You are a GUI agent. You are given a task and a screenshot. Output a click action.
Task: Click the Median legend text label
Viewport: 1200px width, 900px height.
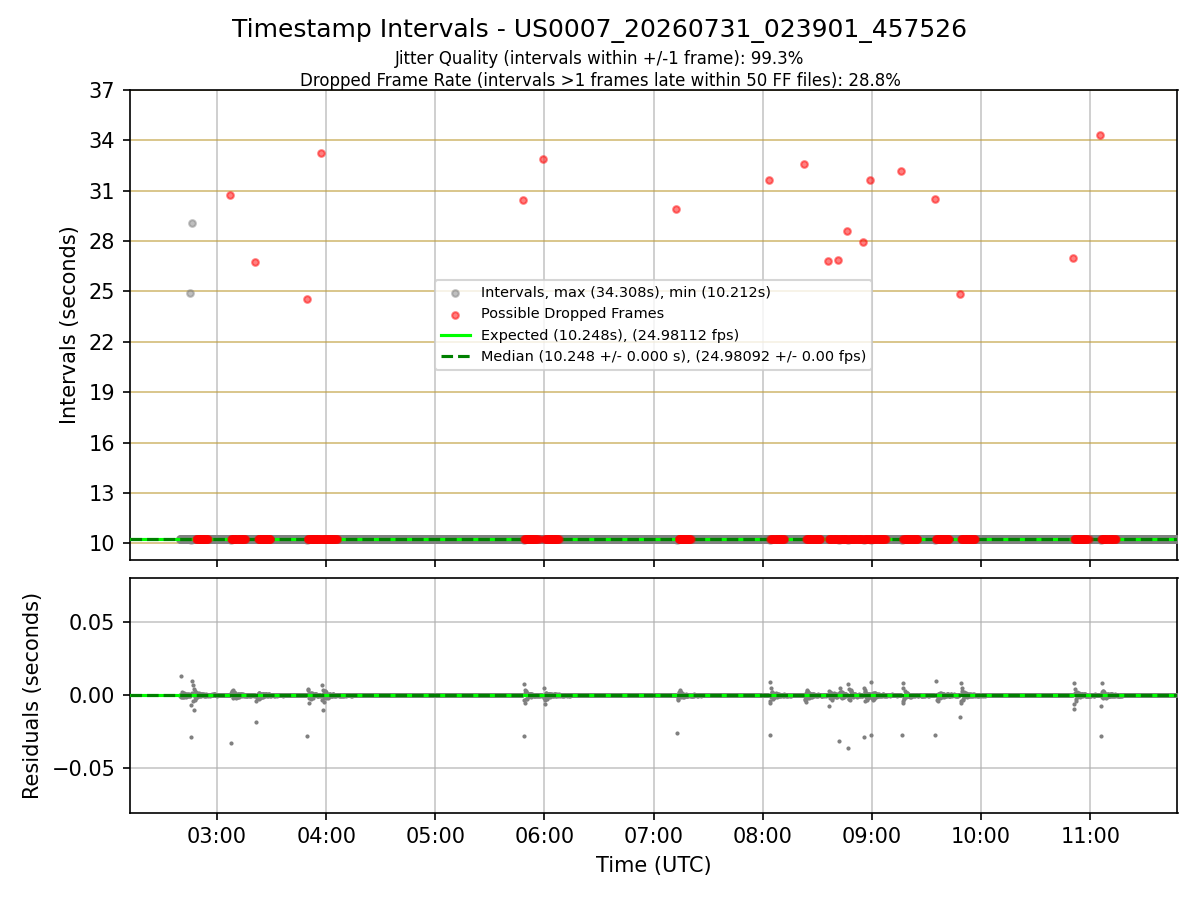[x=673, y=356]
